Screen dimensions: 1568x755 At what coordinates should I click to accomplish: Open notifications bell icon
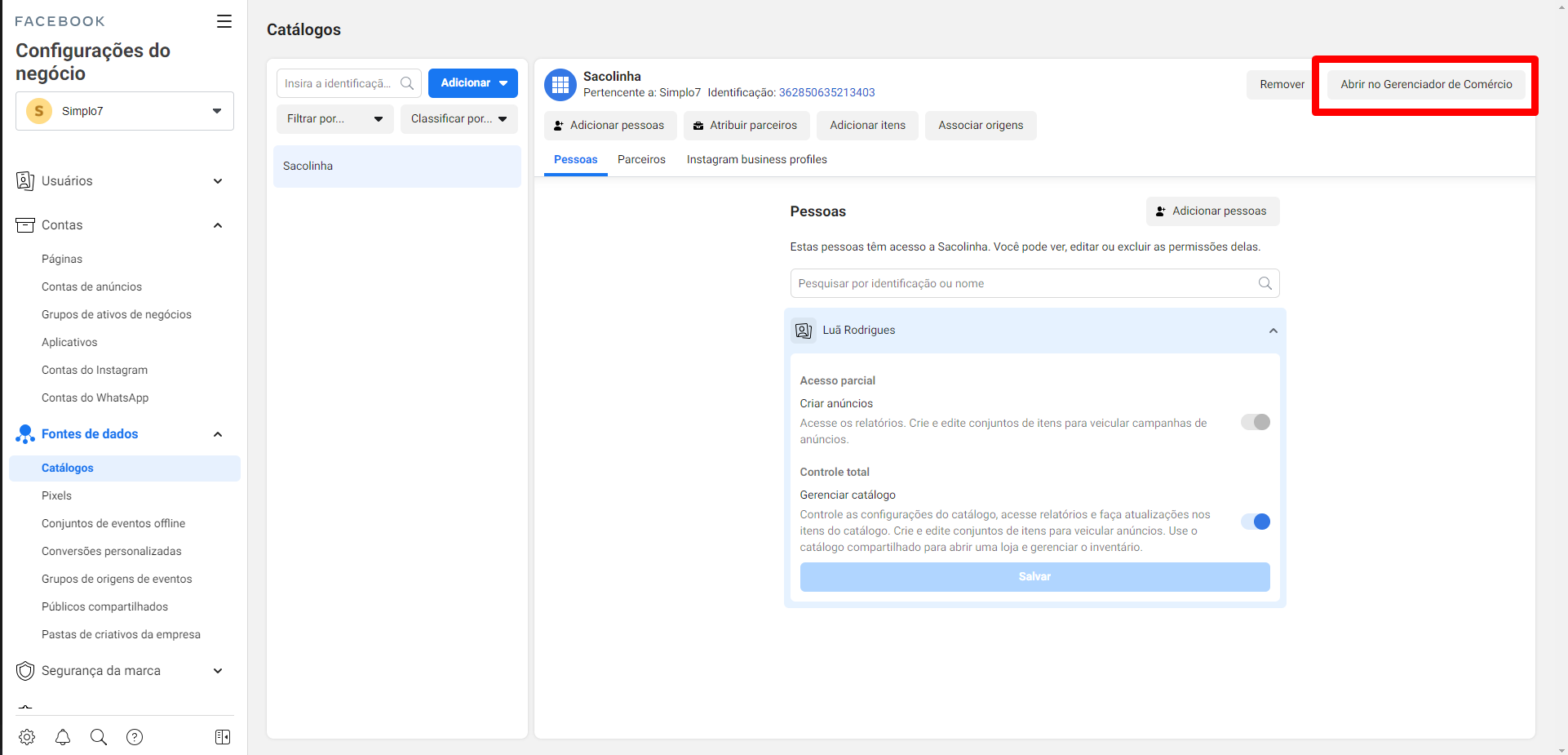(x=63, y=737)
